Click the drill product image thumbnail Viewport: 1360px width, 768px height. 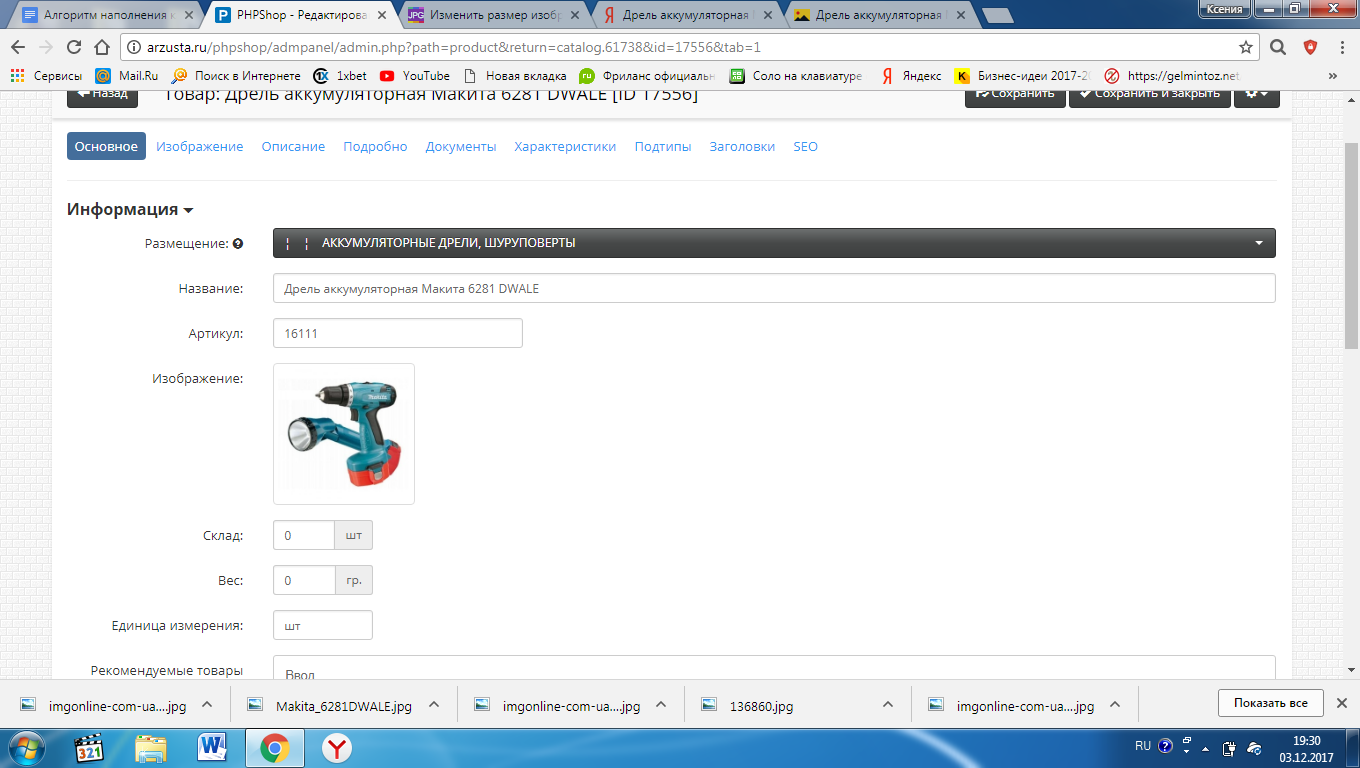[344, 434]
